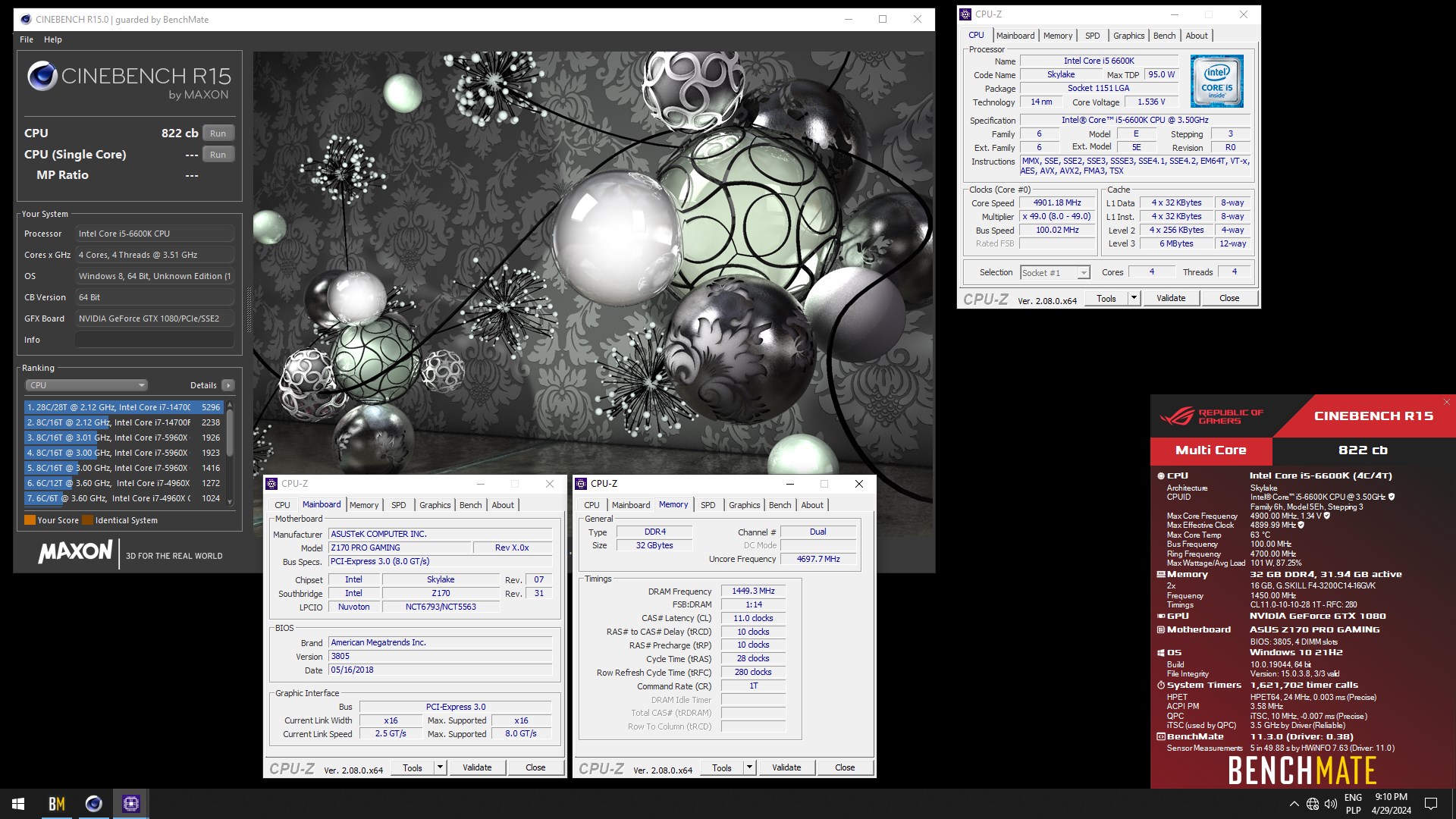This screenshot has height=819, width=1456.
Task: Click Your Score orange legend swatch
Action: [x=30, y=520]
